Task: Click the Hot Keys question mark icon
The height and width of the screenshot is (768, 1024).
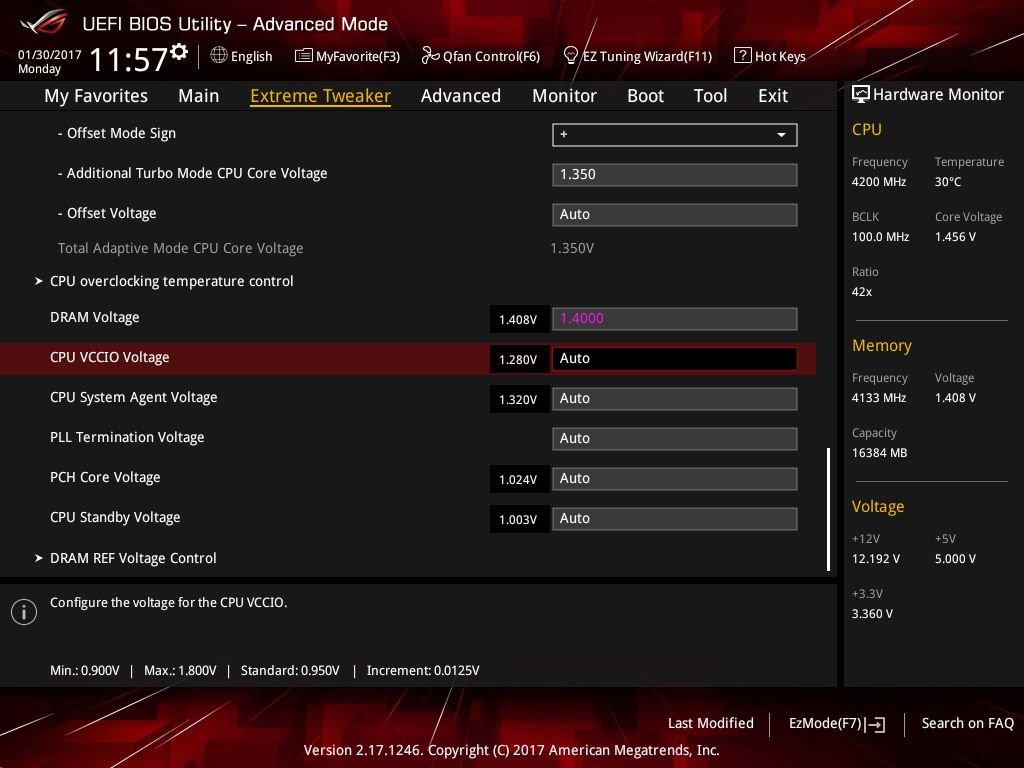Action: [x=742, y=56]
